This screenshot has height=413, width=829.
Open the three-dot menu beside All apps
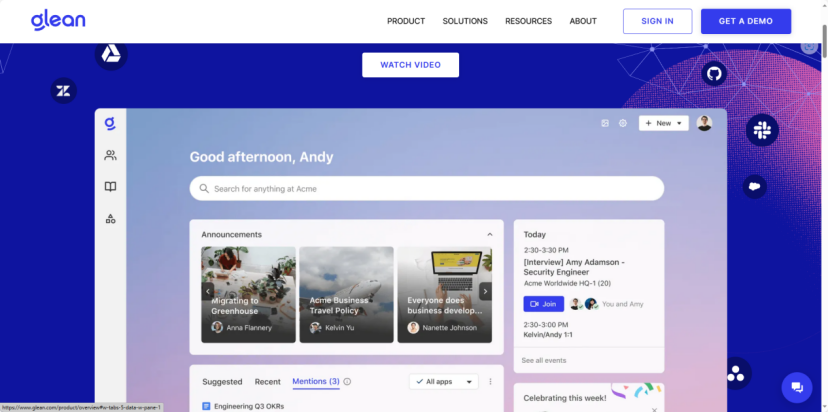pos(490,381)
